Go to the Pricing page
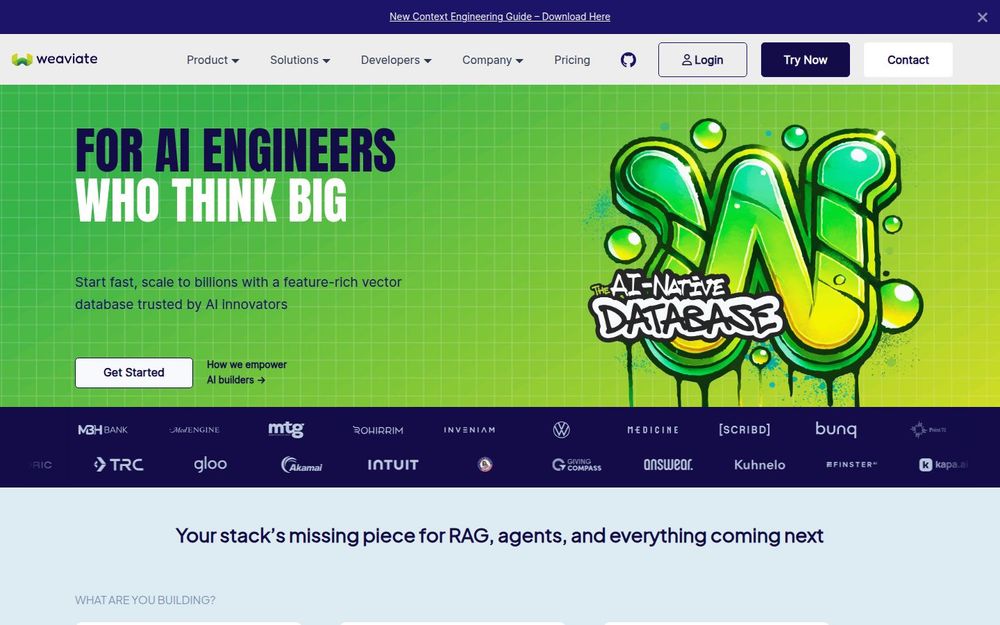The height and width of the screenshot is (625, 1000). click(572, 60)
